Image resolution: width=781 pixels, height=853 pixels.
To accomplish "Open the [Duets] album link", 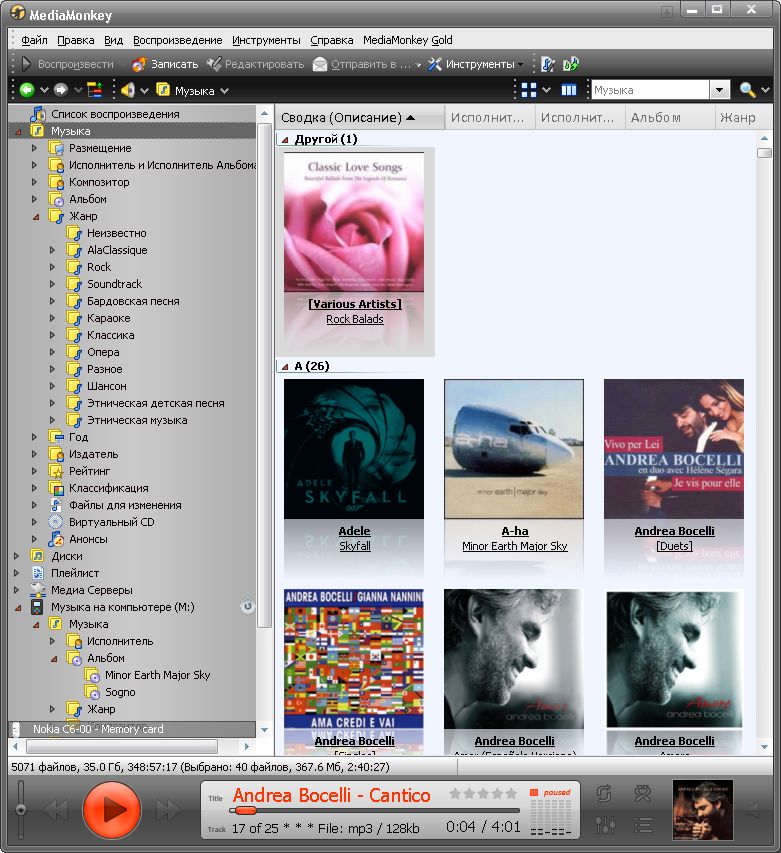I will click(674, 546).
